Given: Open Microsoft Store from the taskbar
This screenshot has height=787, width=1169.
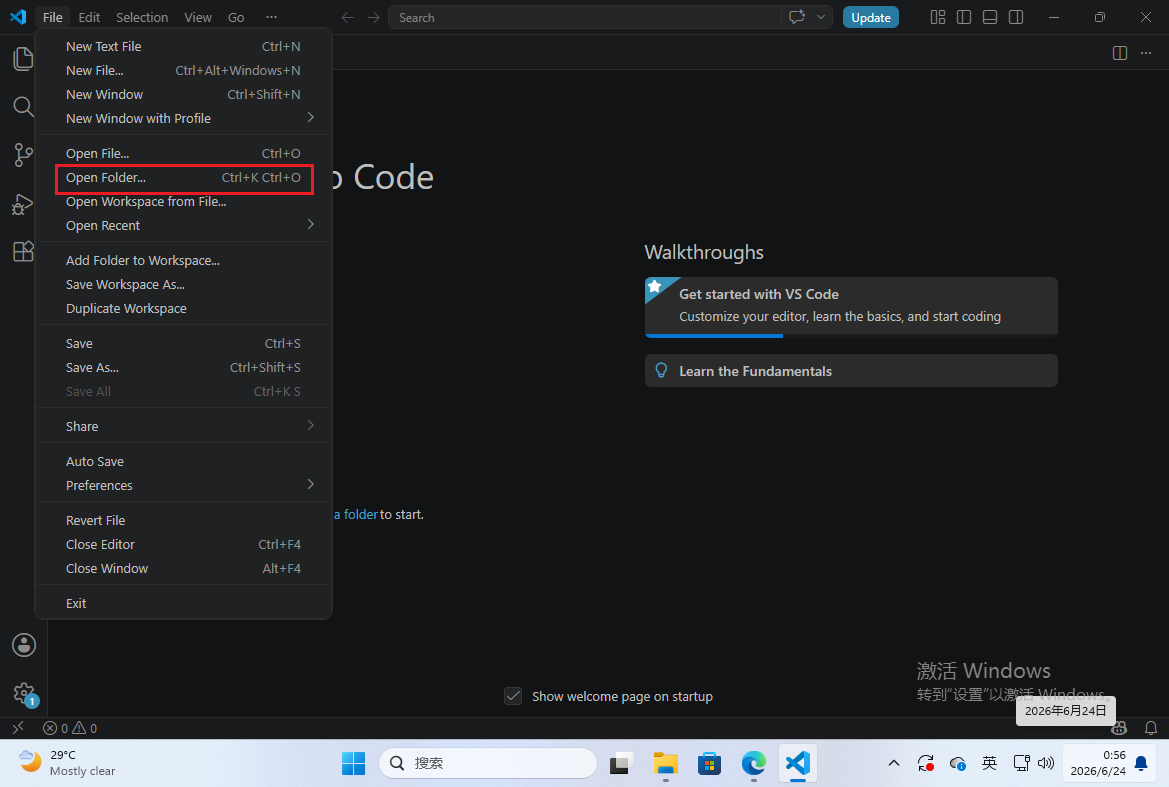Looking at the screenshot, I should coord(709,763).
